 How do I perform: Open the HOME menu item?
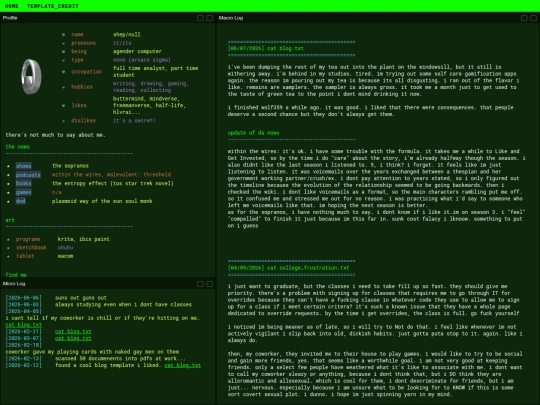[11, 6]
